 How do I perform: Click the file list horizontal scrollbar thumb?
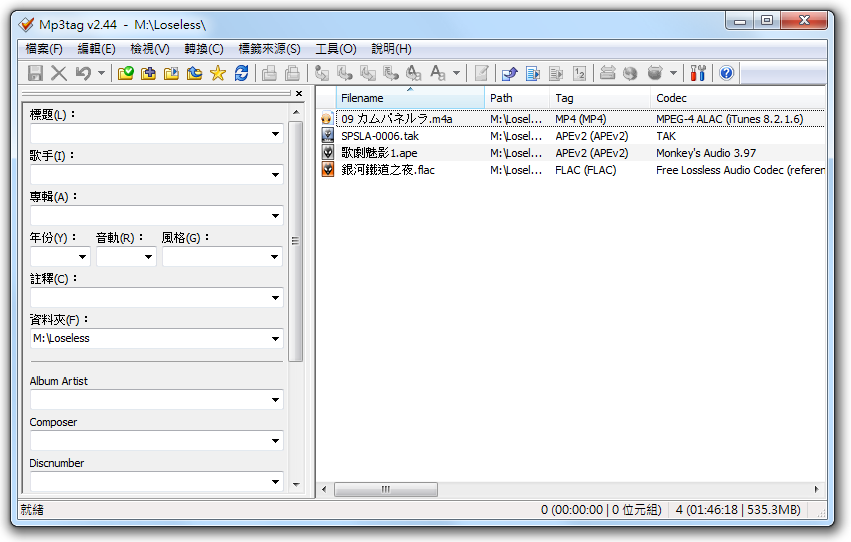(x=386, y=489)
